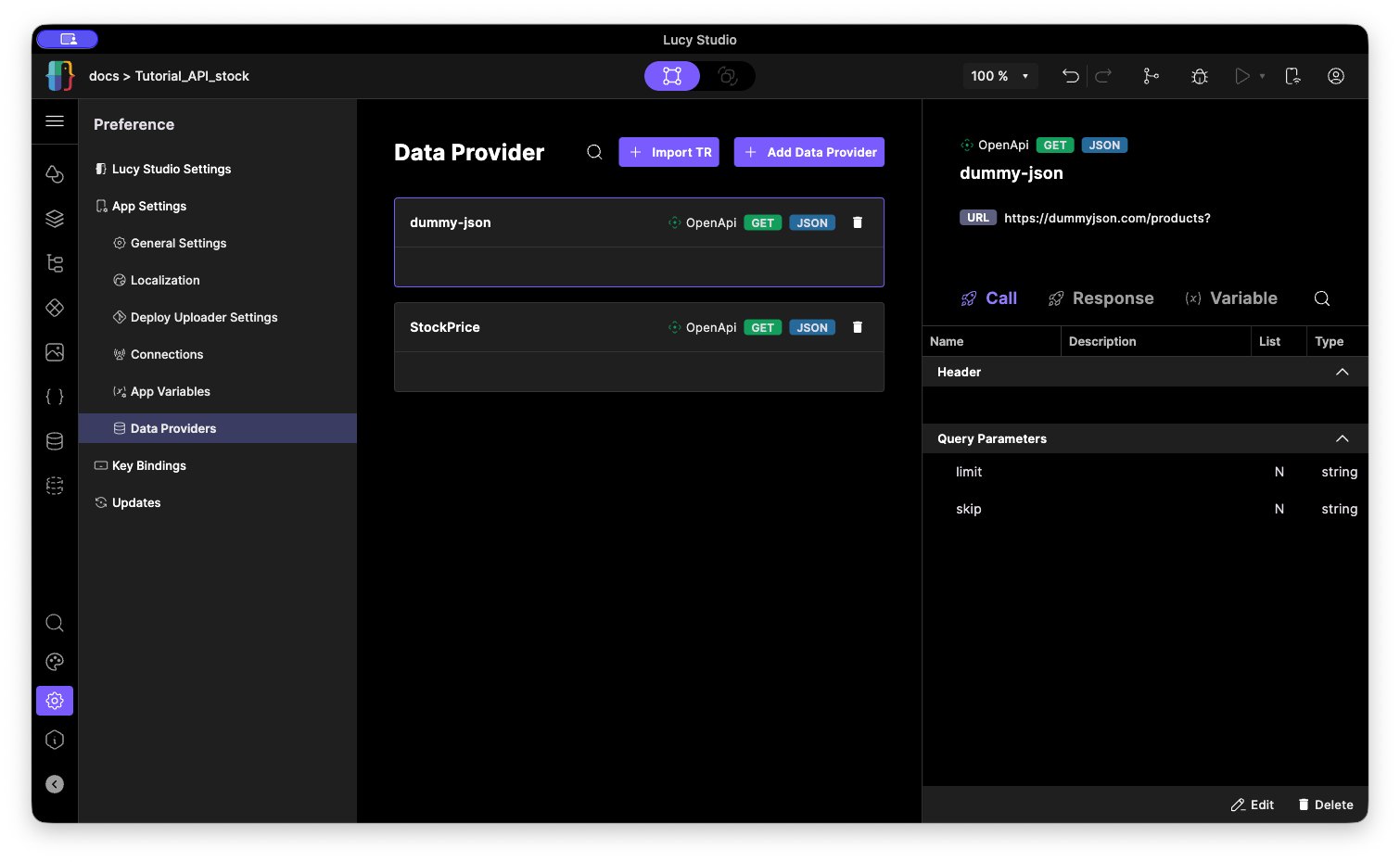This screenshot has height=862, width=1400.
Task: Open the 100 % zoom dropdown
Action: click(999, 76)
